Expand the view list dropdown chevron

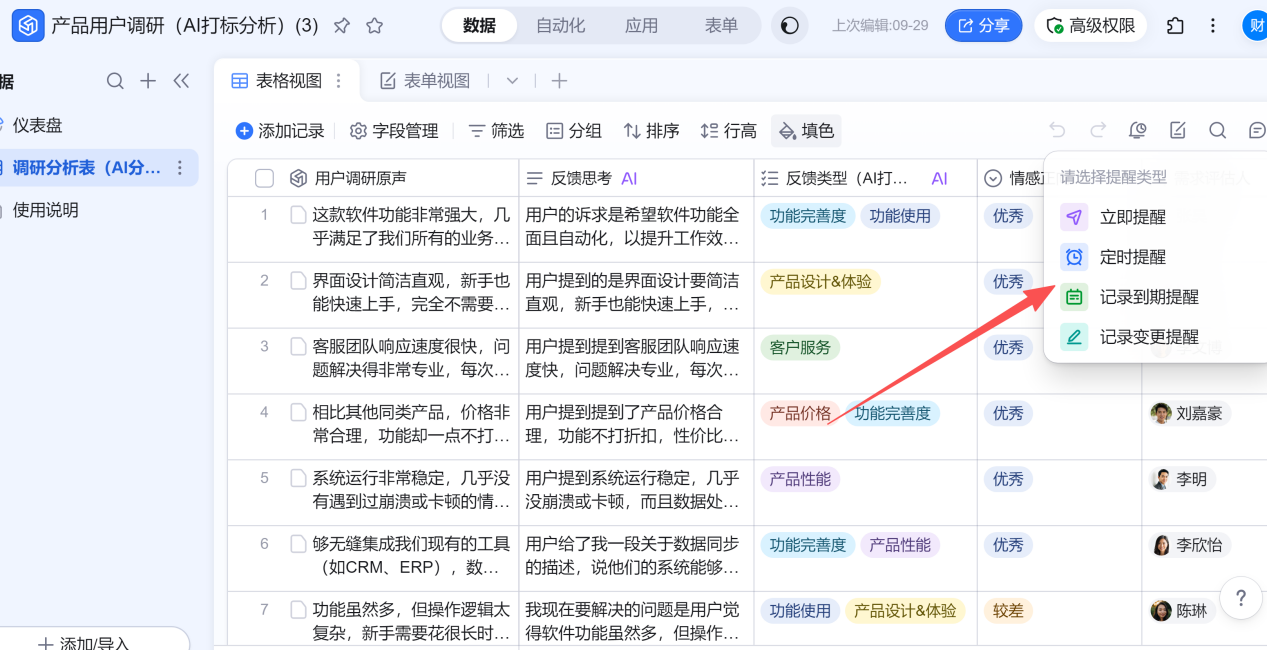(x=512, y=81)
